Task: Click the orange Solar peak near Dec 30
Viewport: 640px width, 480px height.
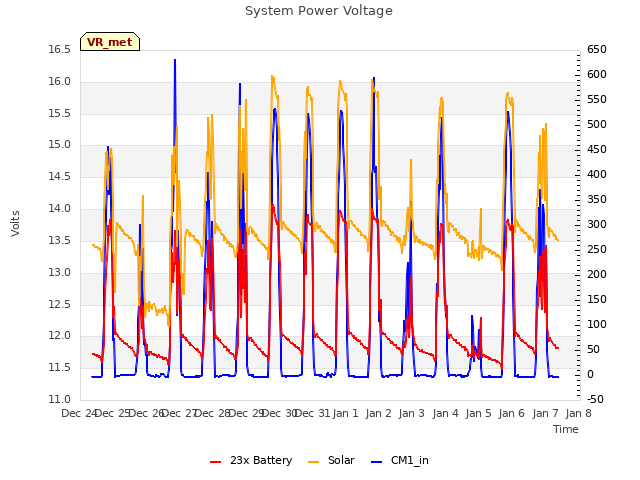Action: [x=273, y=77]
